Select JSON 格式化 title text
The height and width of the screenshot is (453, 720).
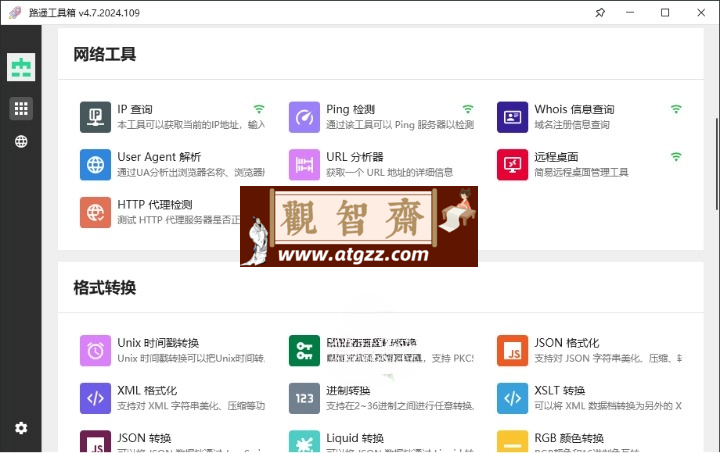[567, 343]
